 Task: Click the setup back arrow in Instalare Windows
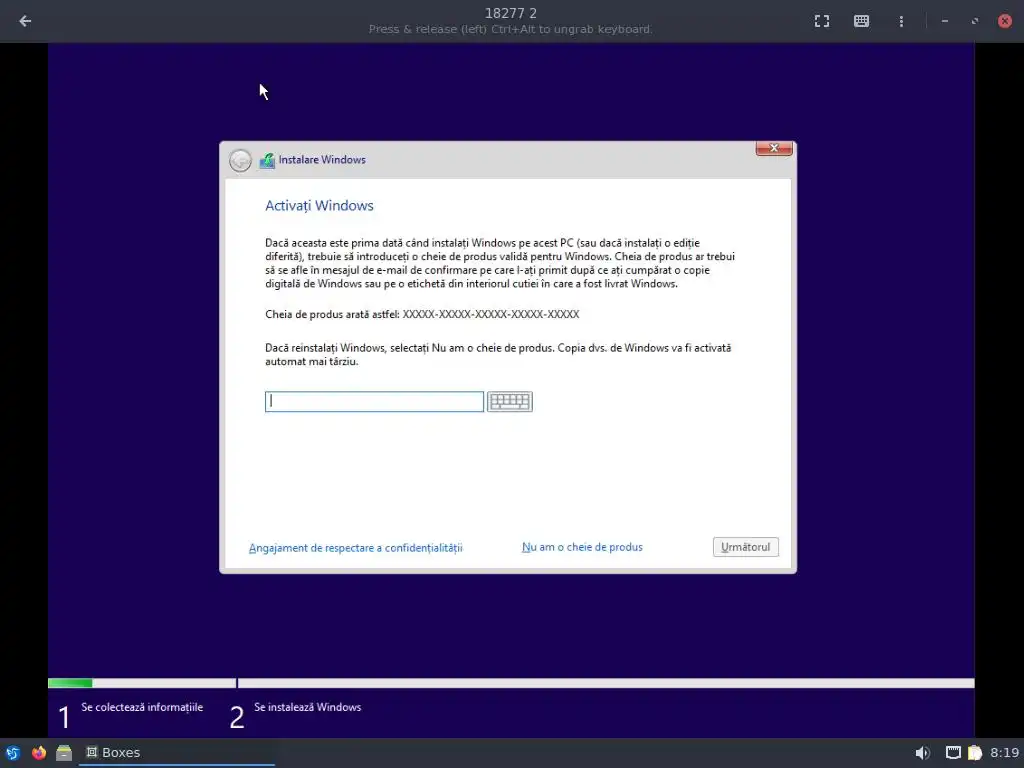[240, 160]
